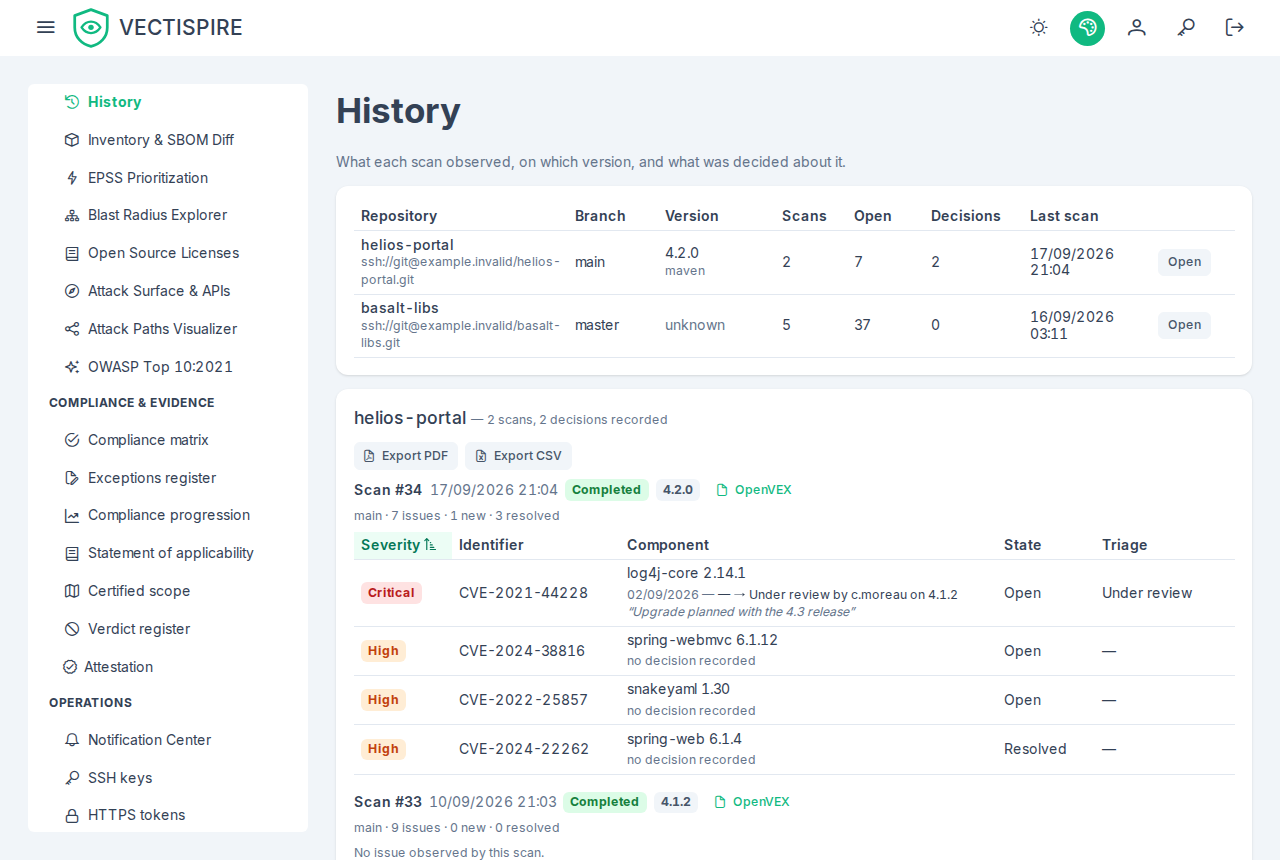Click the HTTPS tokens lock icon
The image size is (1280, 860).
(72, 816)
